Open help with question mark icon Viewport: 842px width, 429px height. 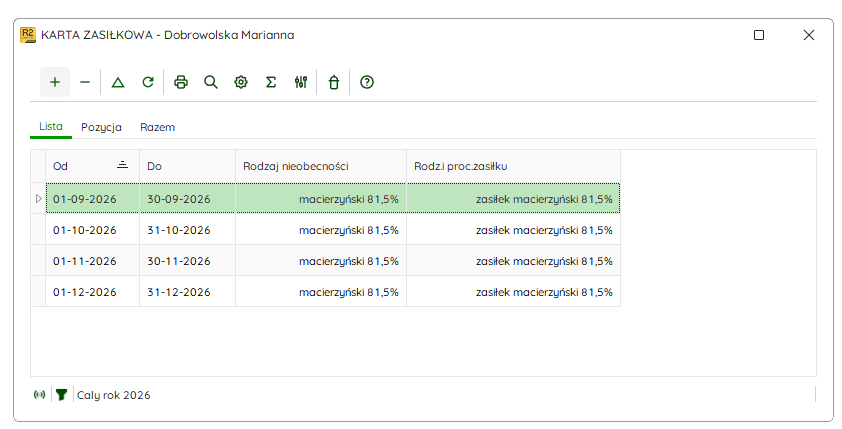point(367,82)
